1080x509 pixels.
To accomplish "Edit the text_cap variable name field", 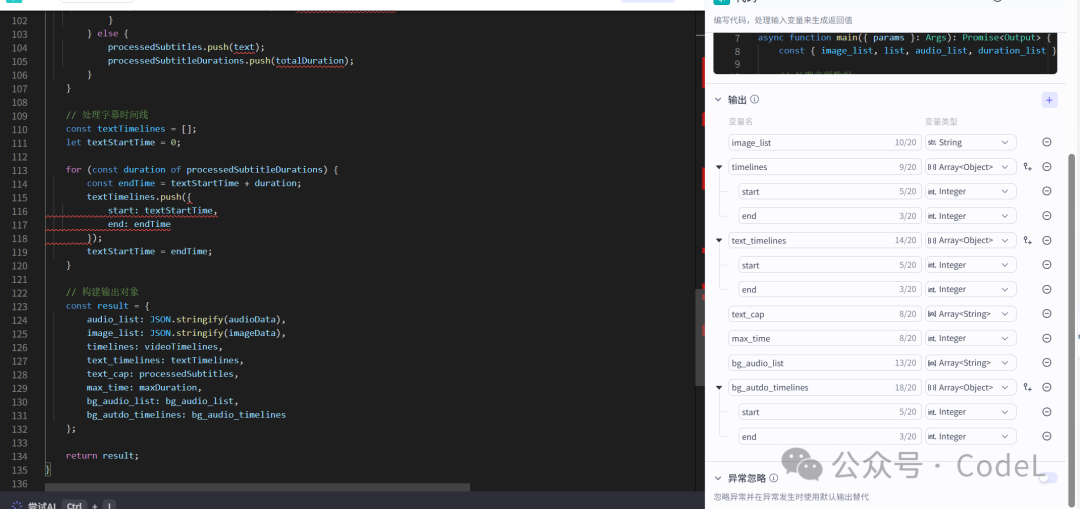I will tap(824, 314).
